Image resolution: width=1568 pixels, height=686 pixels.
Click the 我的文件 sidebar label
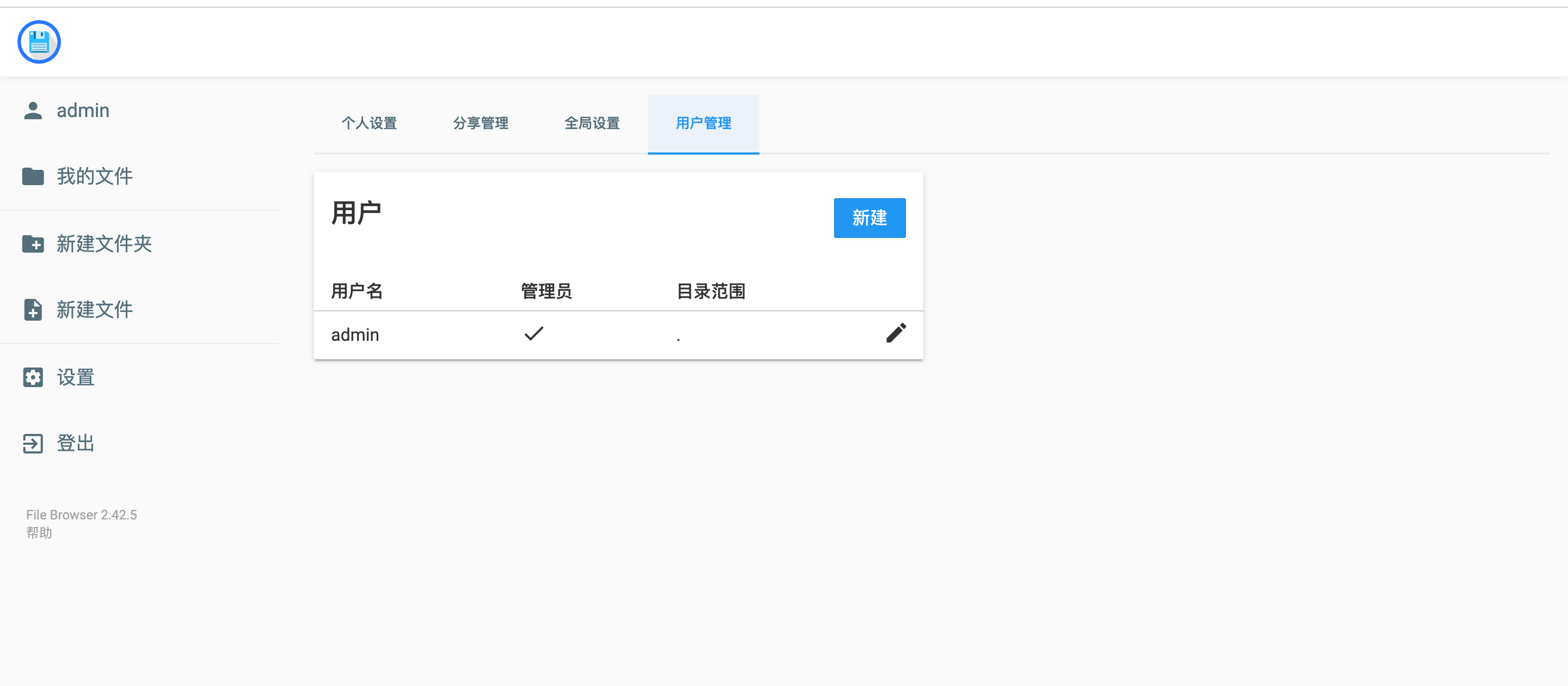[x=94, y=176]
